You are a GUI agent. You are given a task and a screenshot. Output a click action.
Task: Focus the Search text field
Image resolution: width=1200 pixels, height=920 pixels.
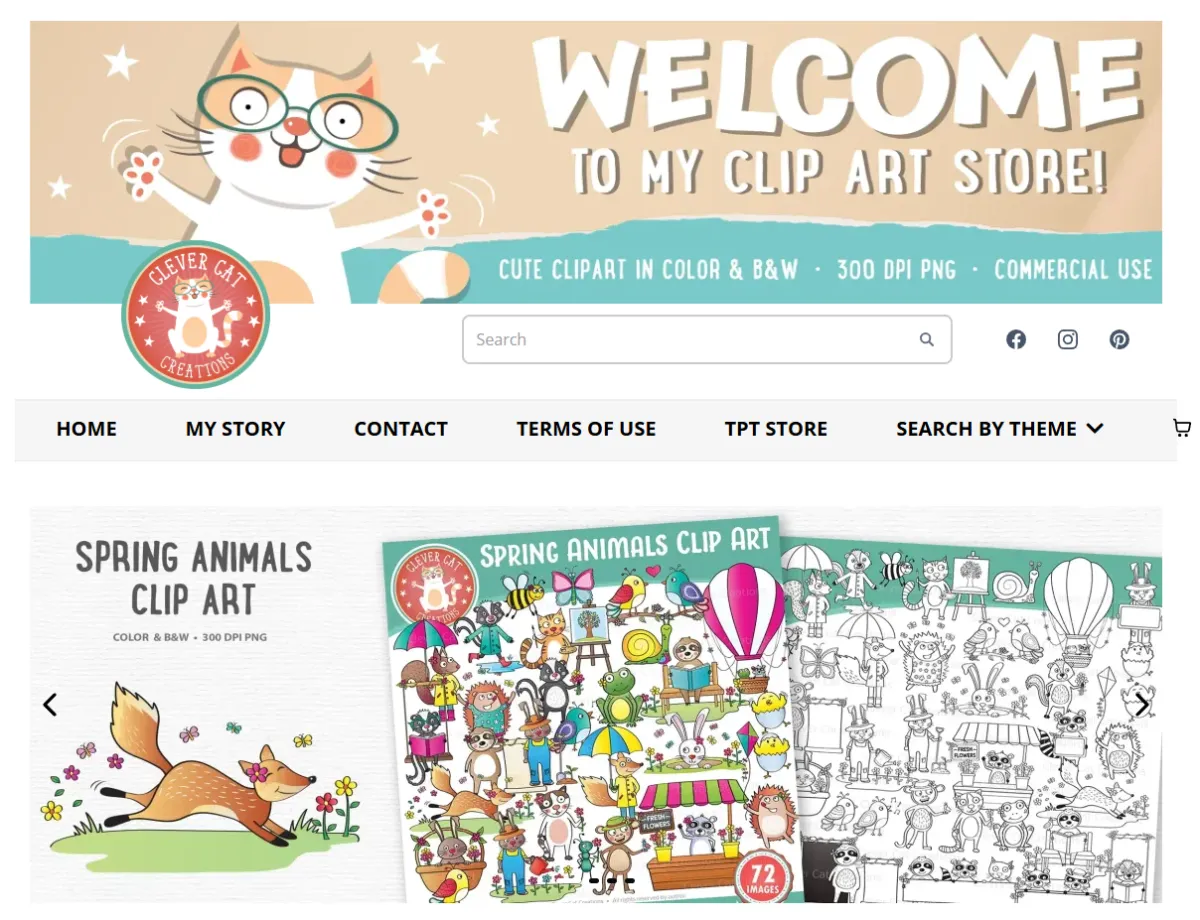pyautogui.click(x=707, y=340)
